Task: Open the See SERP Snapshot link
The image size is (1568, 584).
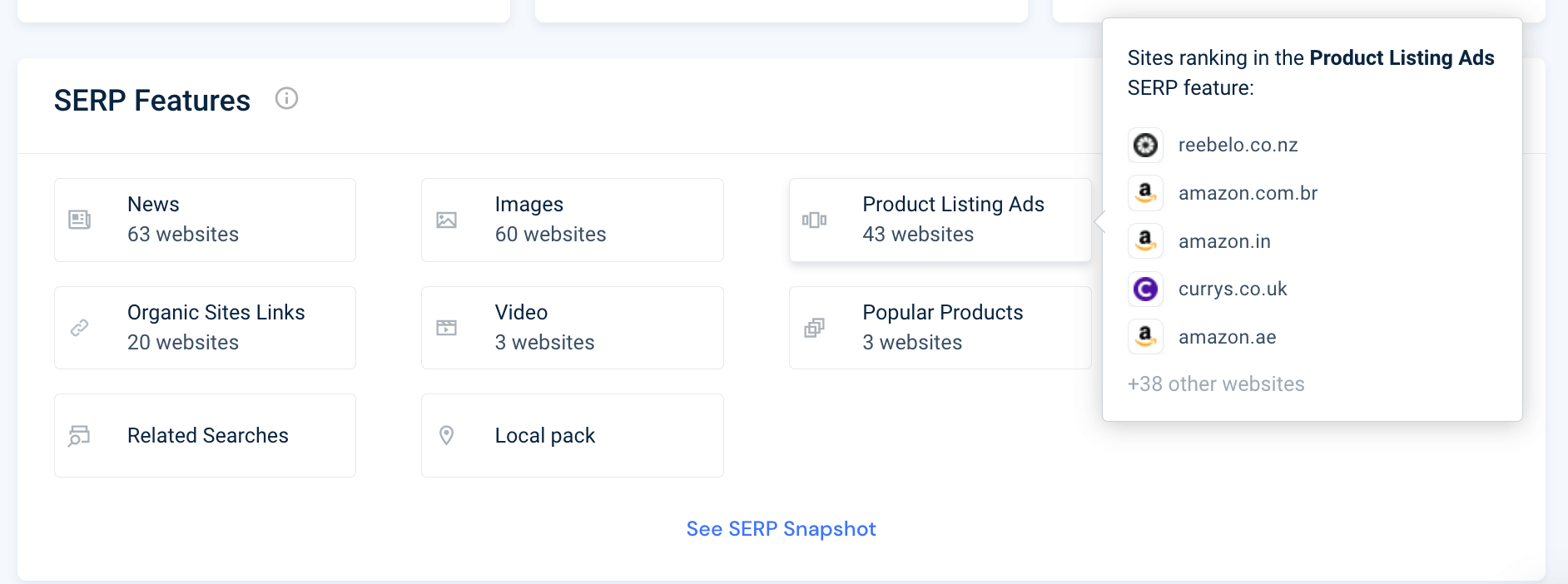Action: coord(781,529)
